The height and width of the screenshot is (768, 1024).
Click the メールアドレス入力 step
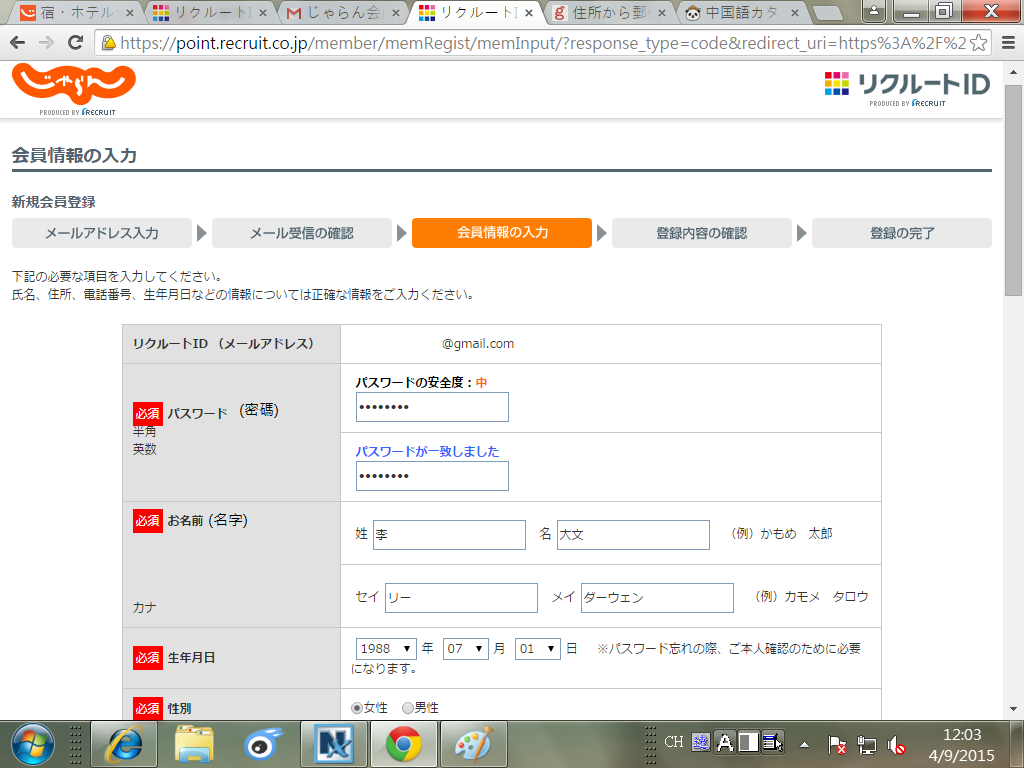(102, 233)
